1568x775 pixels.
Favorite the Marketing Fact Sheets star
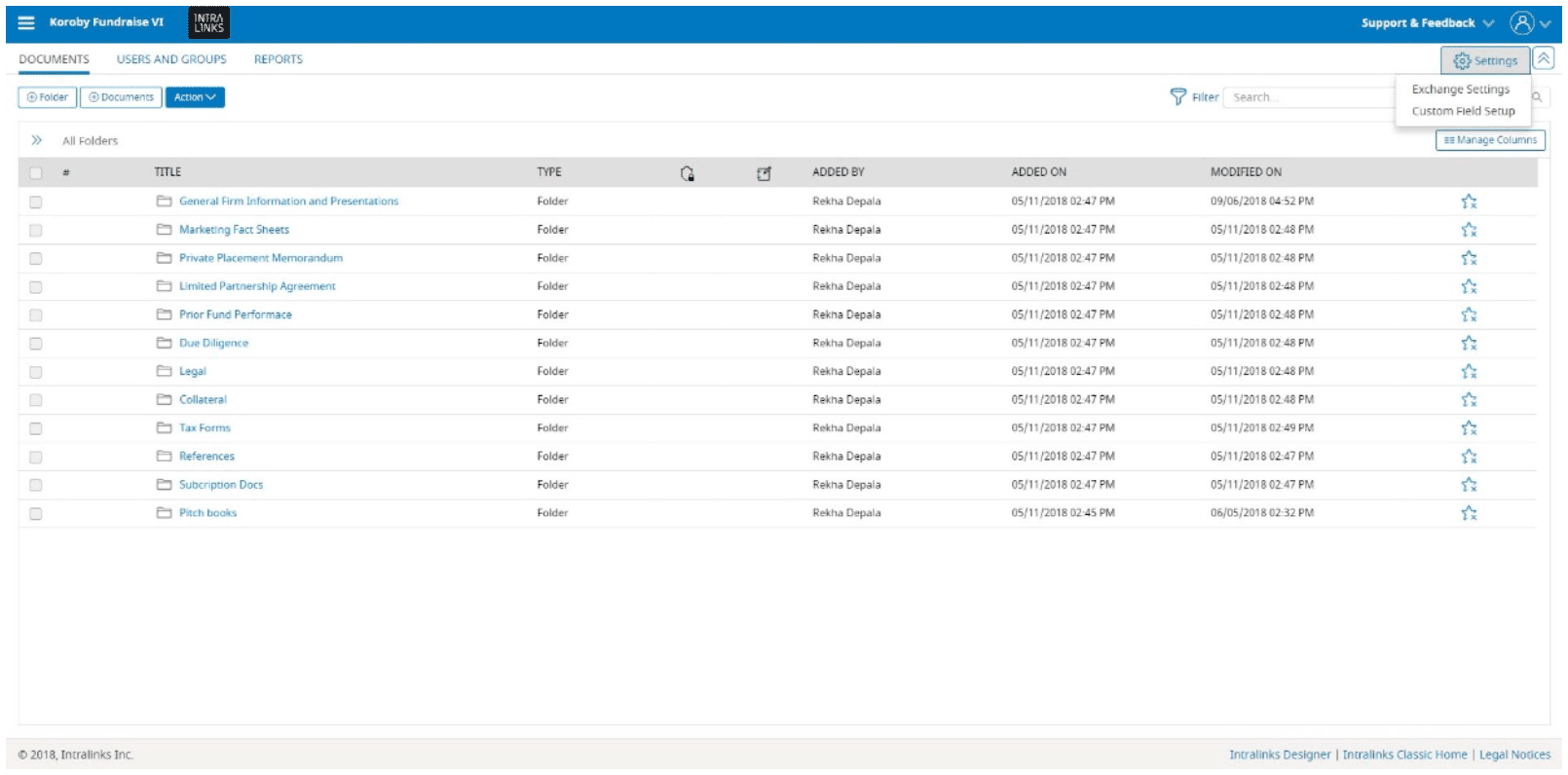click(x=1469, y=230)
